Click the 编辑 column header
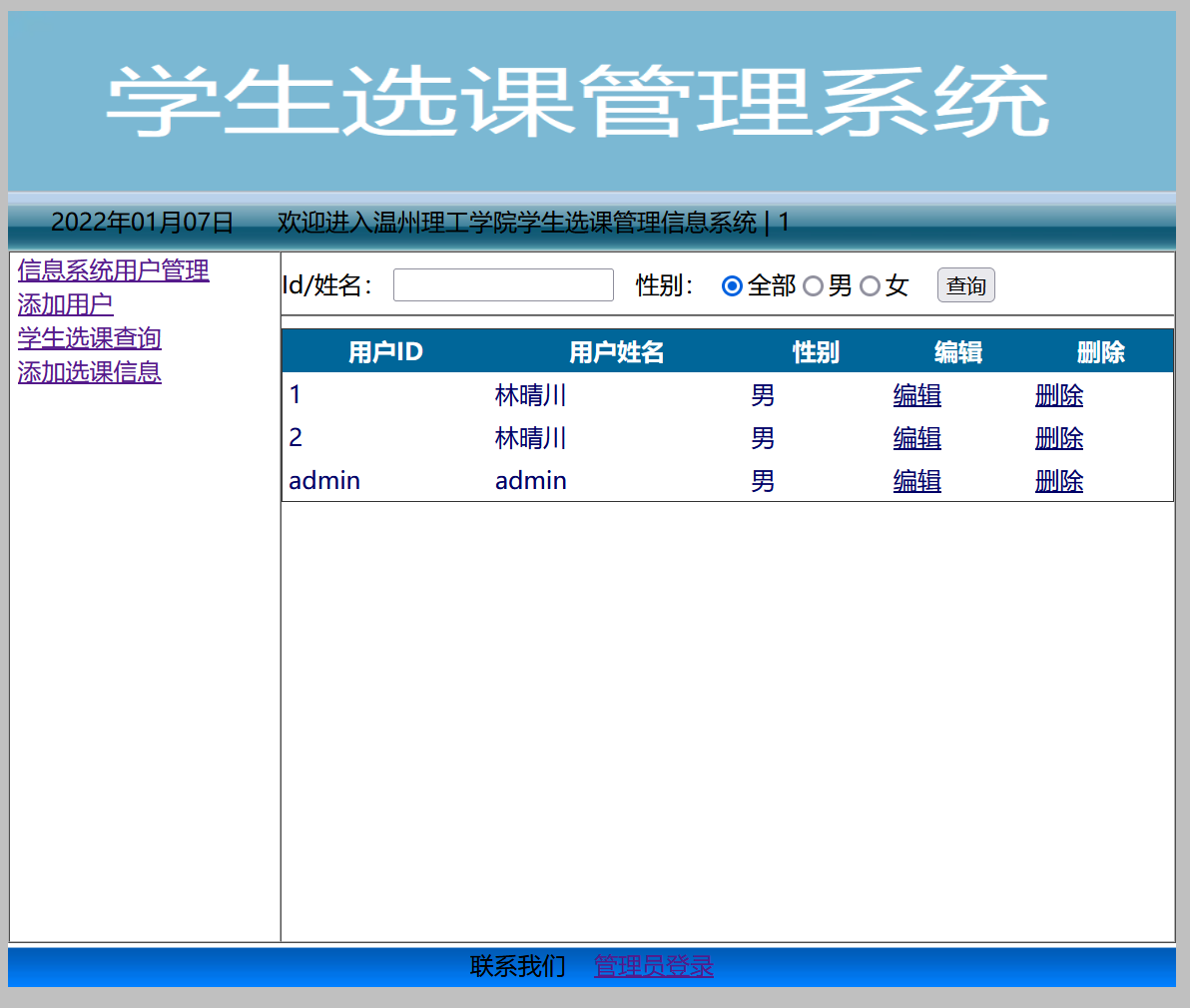Viewport: 1190px width, 1008px height. point(957,352)
